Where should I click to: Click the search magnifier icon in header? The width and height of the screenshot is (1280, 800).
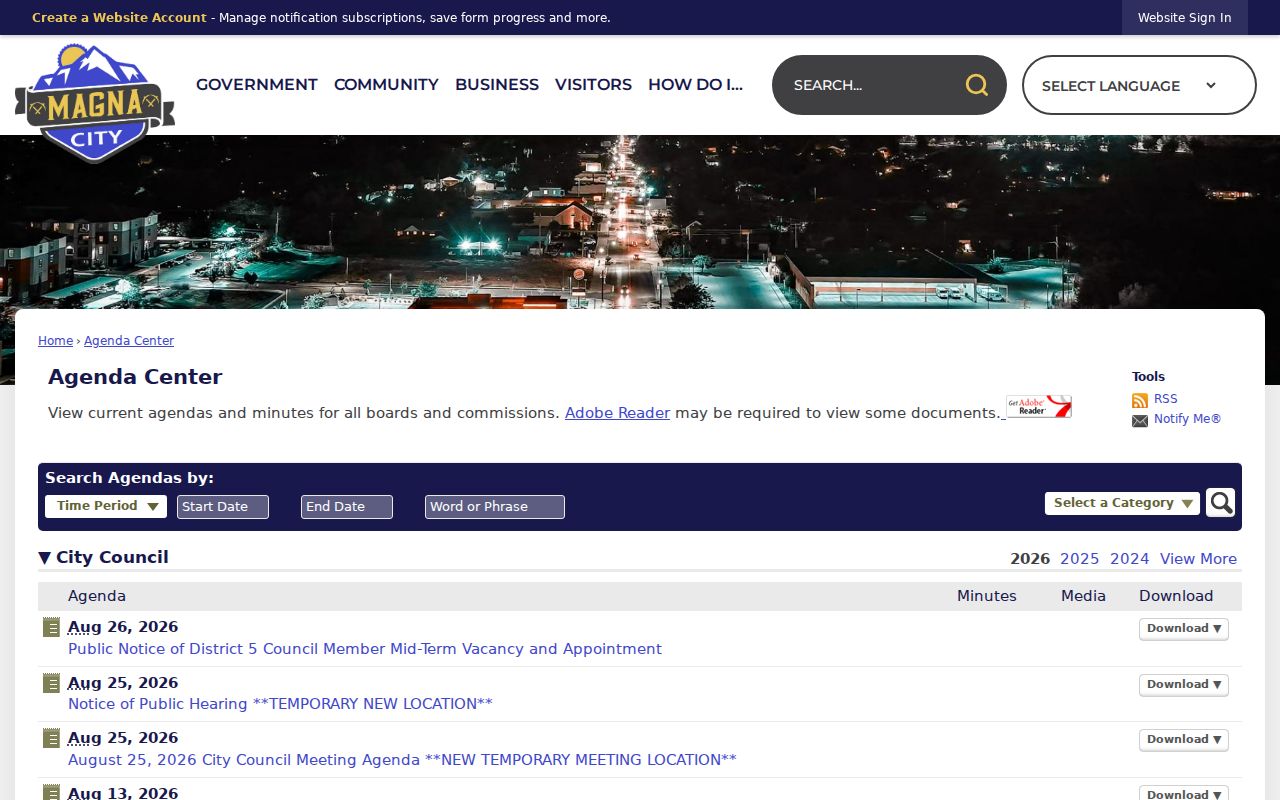click(977, 85)
